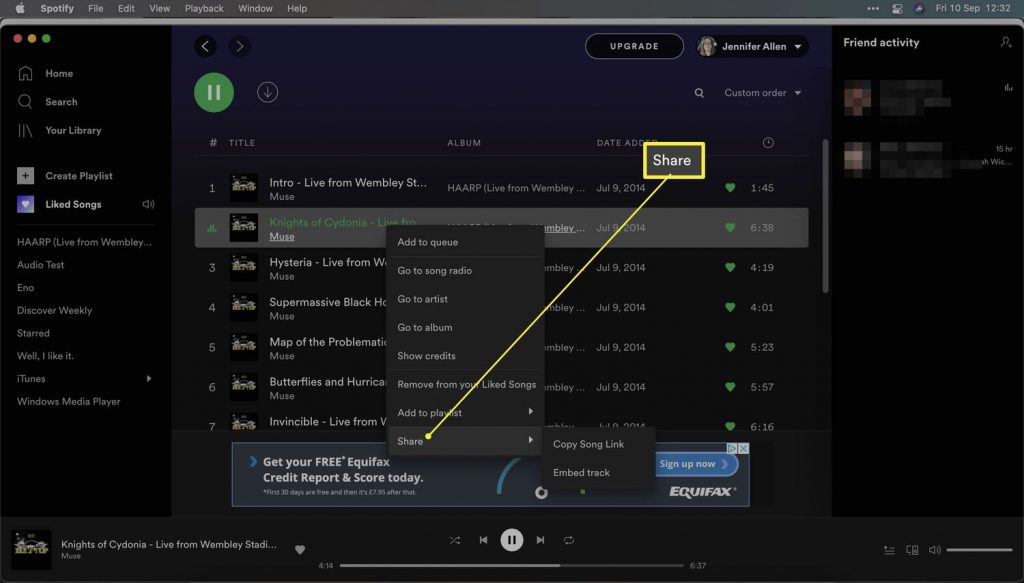Click Copy Song Link
Image resolution: width=1024 pixels, height=583 pixels.
[x=599, y=444]
